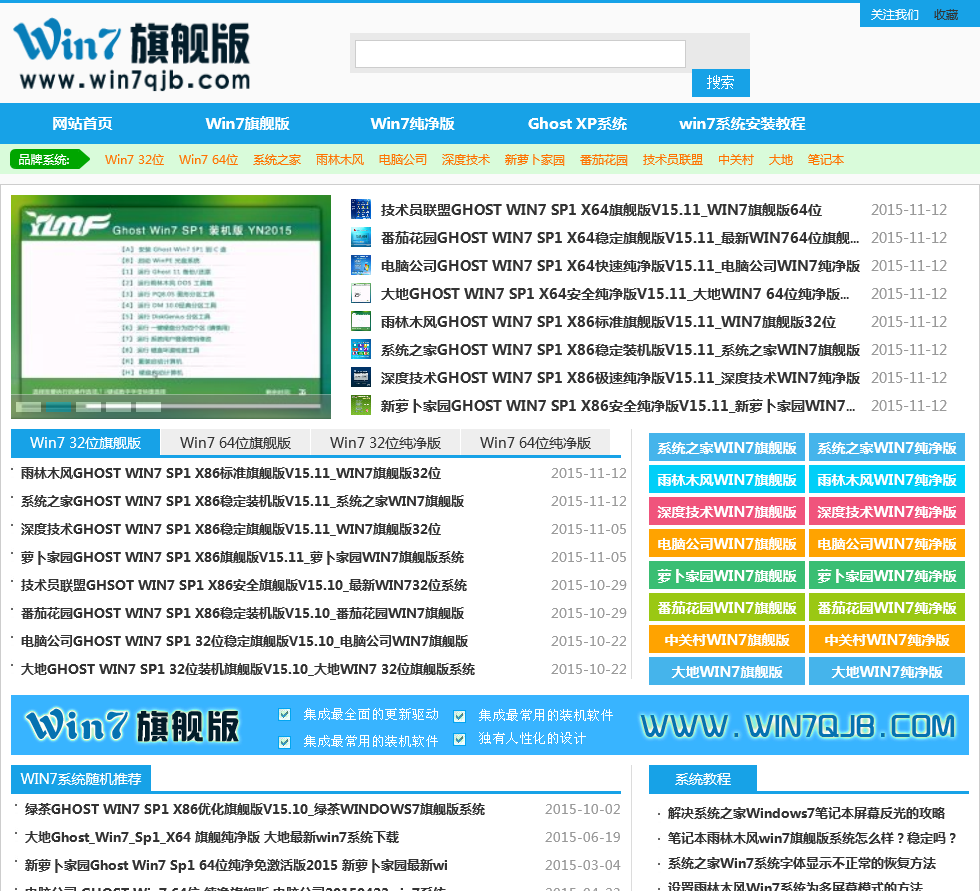Screen dimensions: 980x891
Task: Open Win7旗舰版 in the navigation bar
Action: pos(248,124)
